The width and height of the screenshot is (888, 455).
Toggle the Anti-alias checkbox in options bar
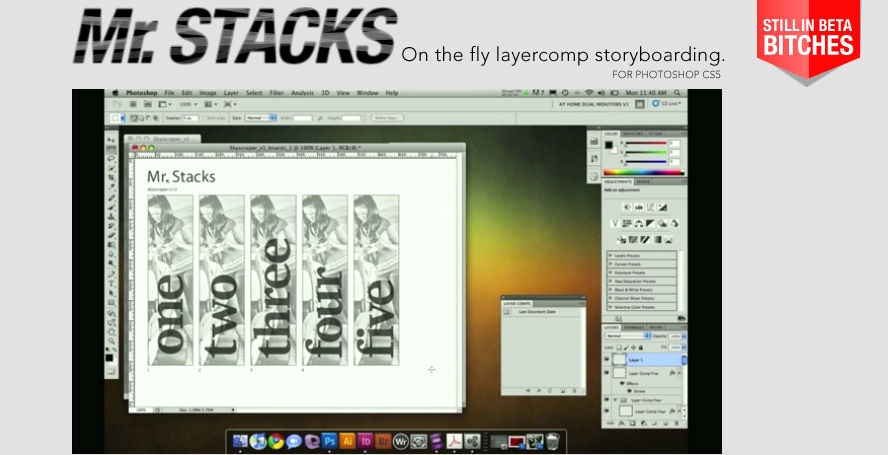point(205,118)
